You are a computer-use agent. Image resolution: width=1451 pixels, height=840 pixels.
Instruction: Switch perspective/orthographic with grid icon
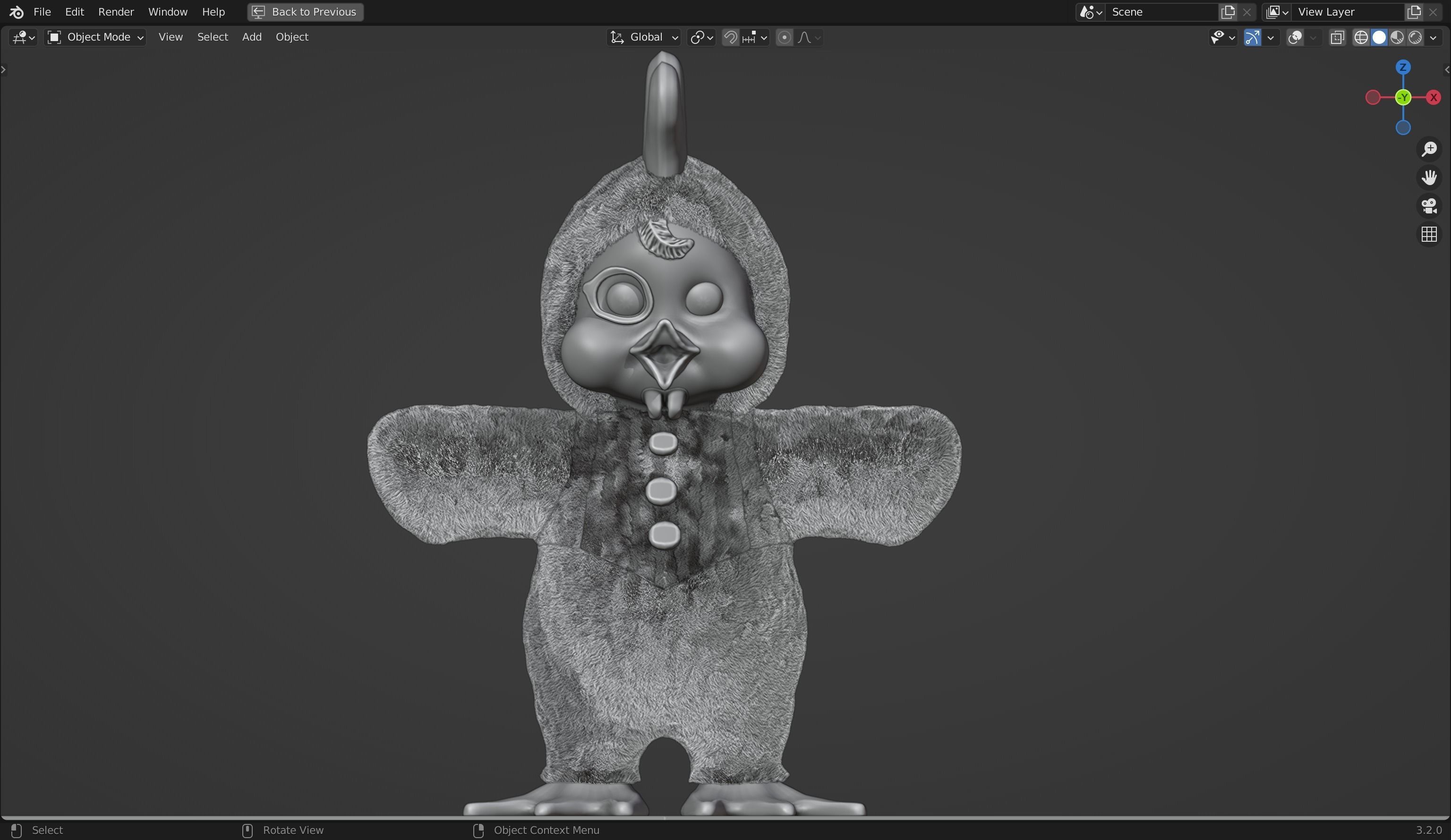[x=1428, y=234]
